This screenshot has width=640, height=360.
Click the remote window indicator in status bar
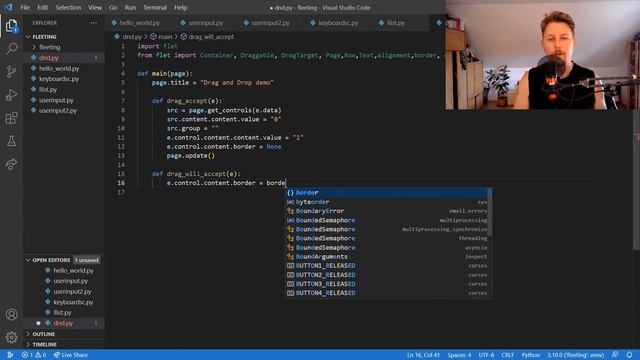10,355
